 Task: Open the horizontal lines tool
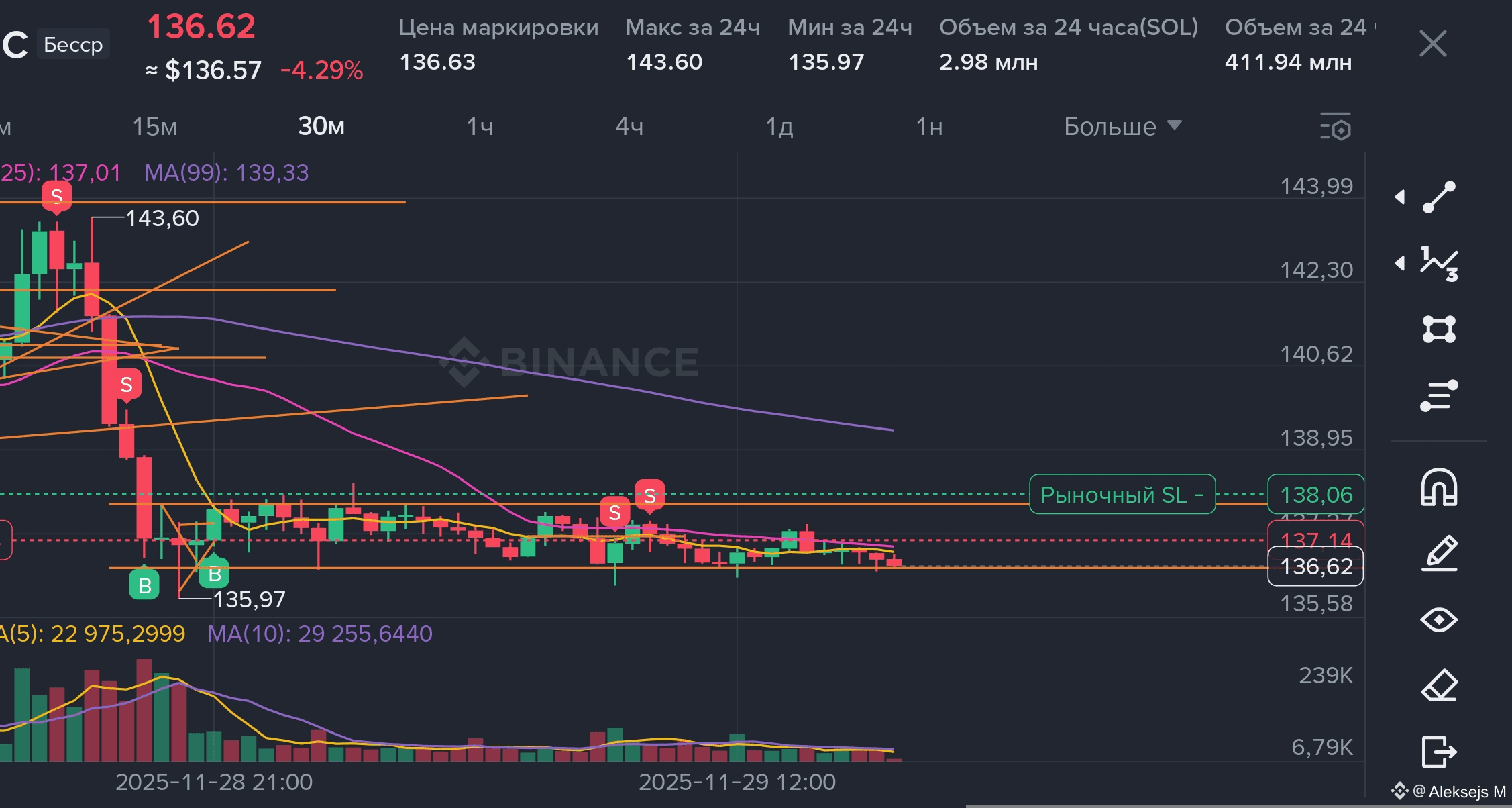click(x=1440, y=395)
